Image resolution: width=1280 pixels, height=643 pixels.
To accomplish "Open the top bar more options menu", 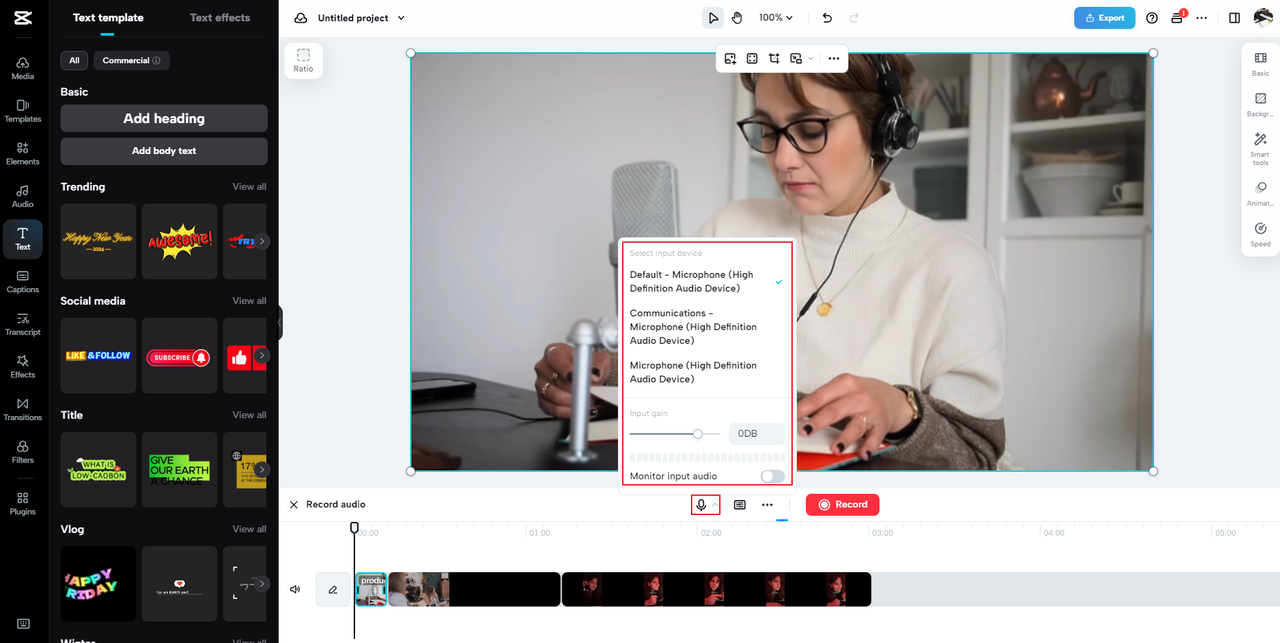I will tap(1201, 18).
